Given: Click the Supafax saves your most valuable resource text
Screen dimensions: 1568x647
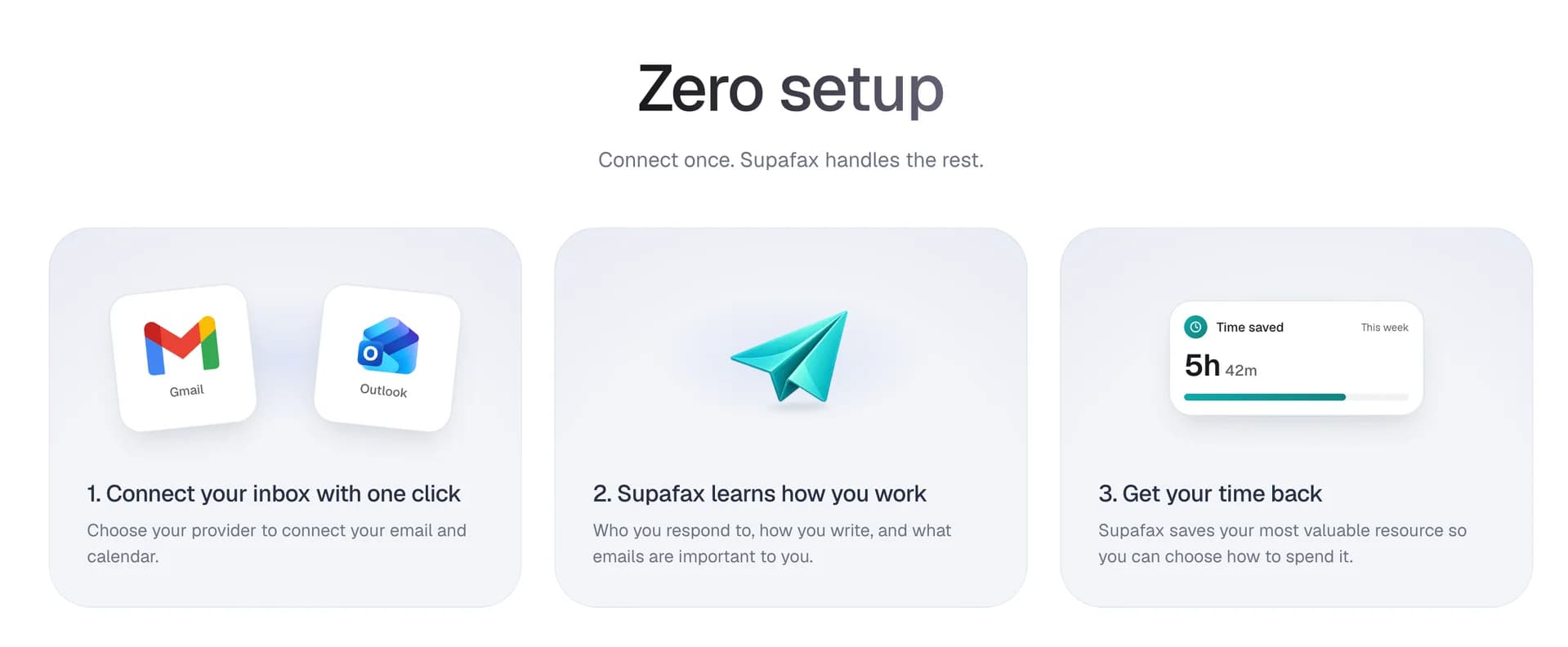Looking at the screenshot, I should (x=1282, y=543).
